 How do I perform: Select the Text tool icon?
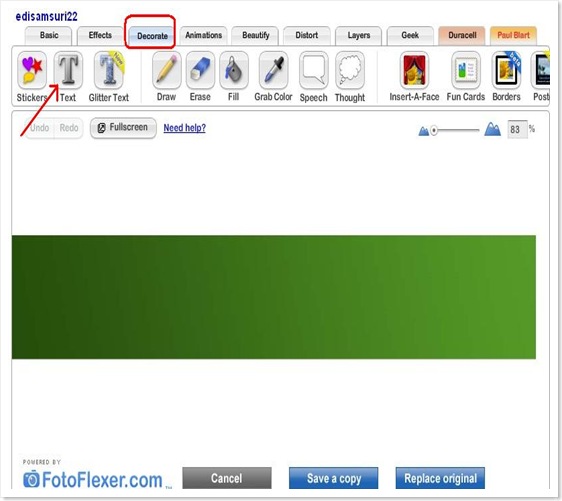click(68, 70)
